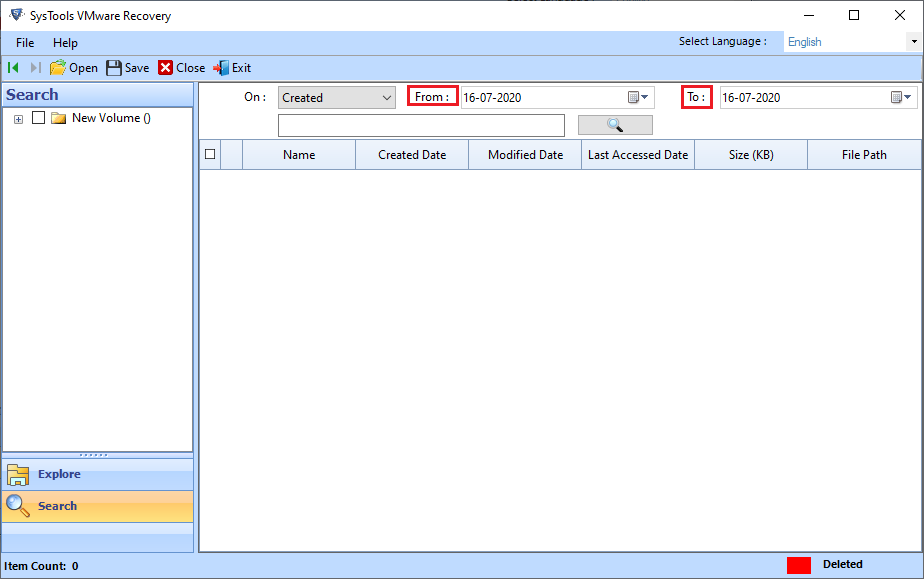Viewport: 924px width, 579px height.
Task: Check the New Volume checkbox
Action: (x=37, y=118)
